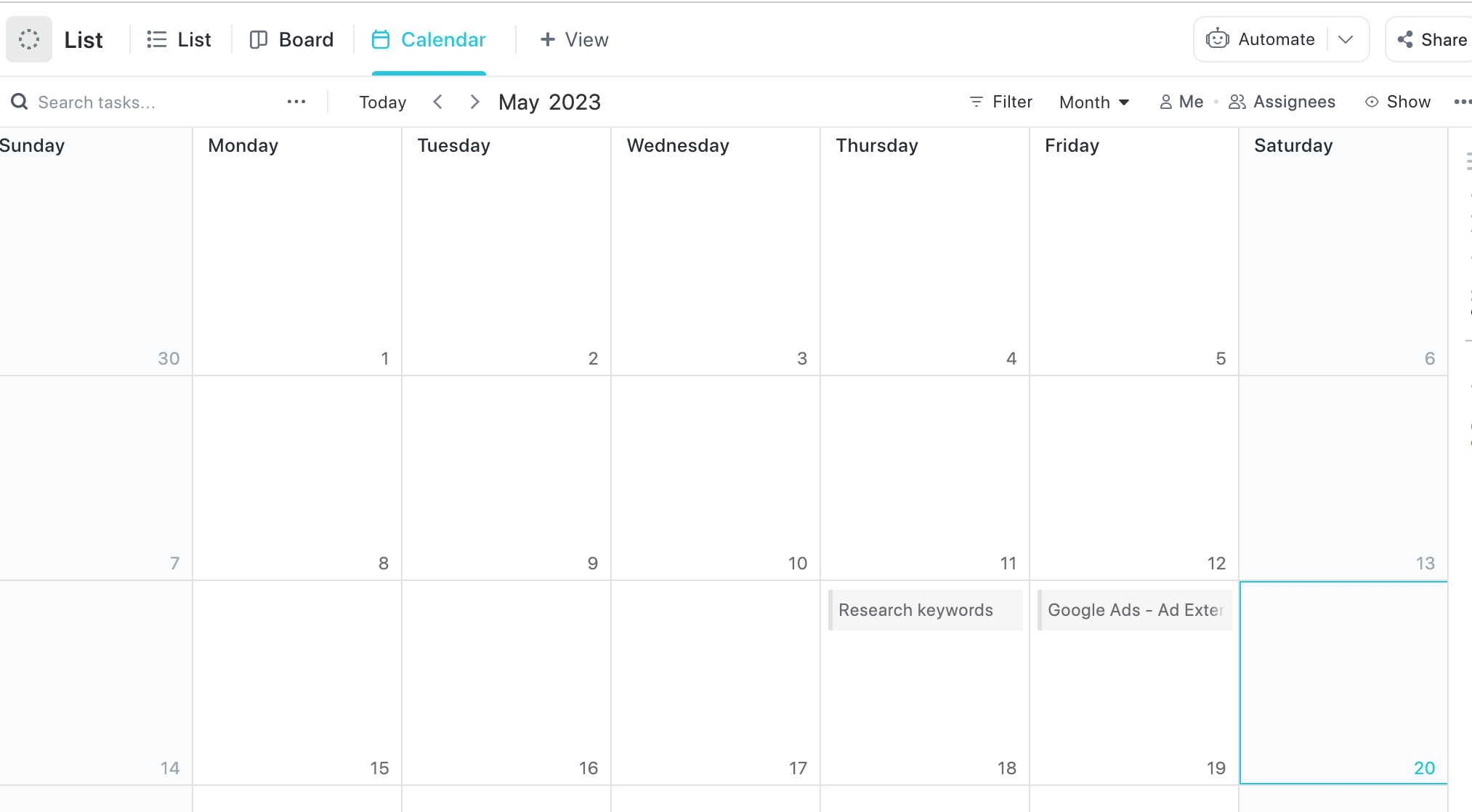Image resolution: width=1472 pixels, height=812 pixels.
Task: Click the list space loading-circle icon
Action: [29, 39]
